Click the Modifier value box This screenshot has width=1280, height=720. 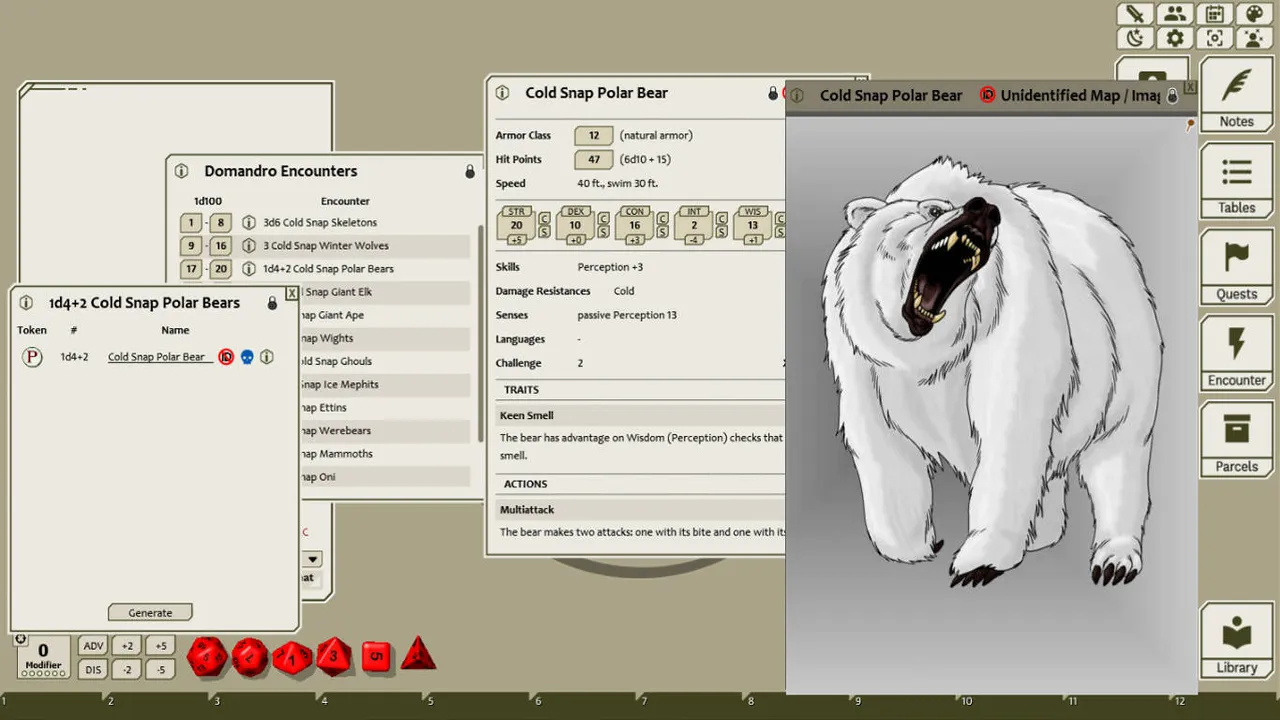(x=43, y=656)
